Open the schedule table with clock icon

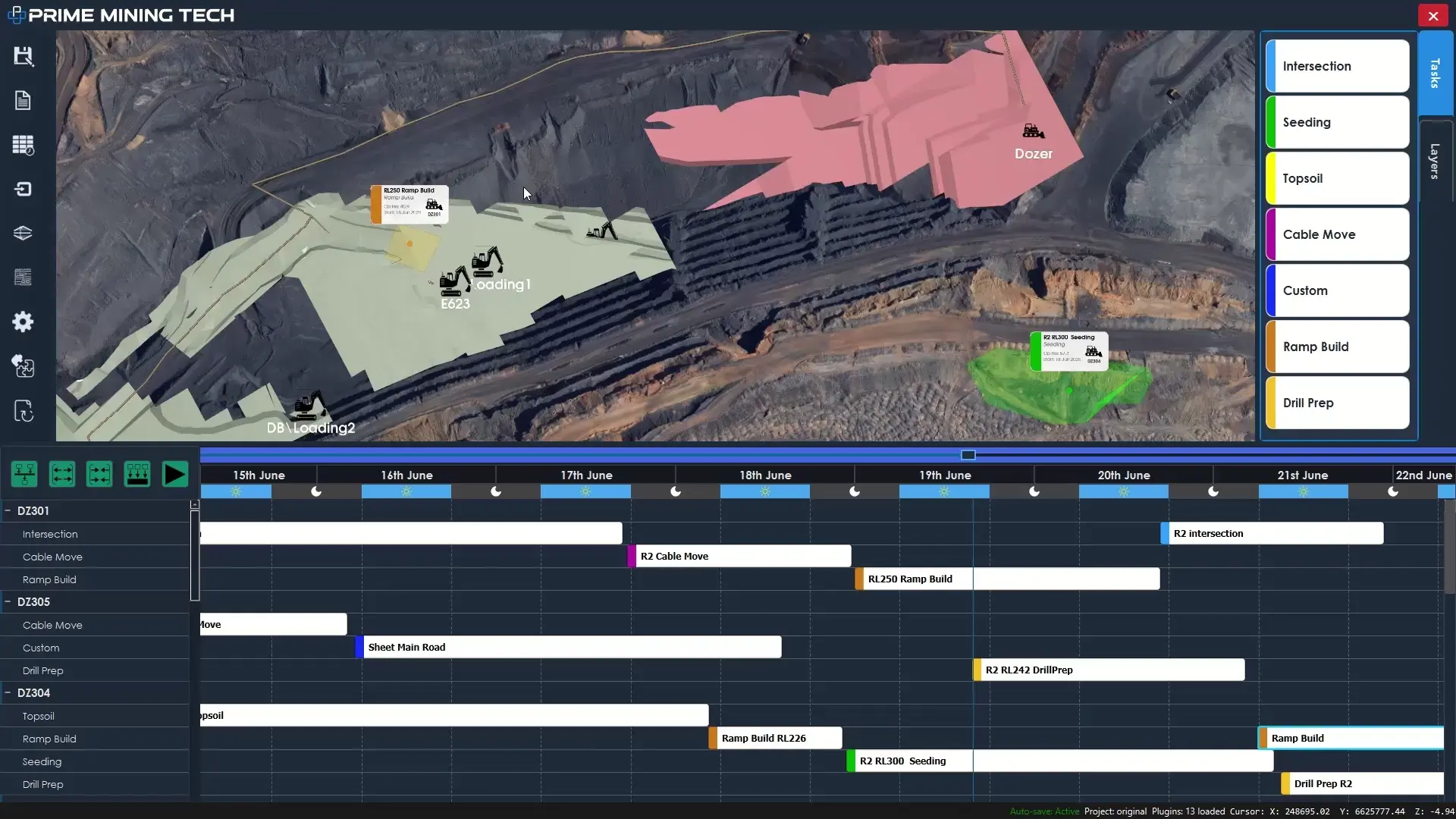[x=24, y=145]
